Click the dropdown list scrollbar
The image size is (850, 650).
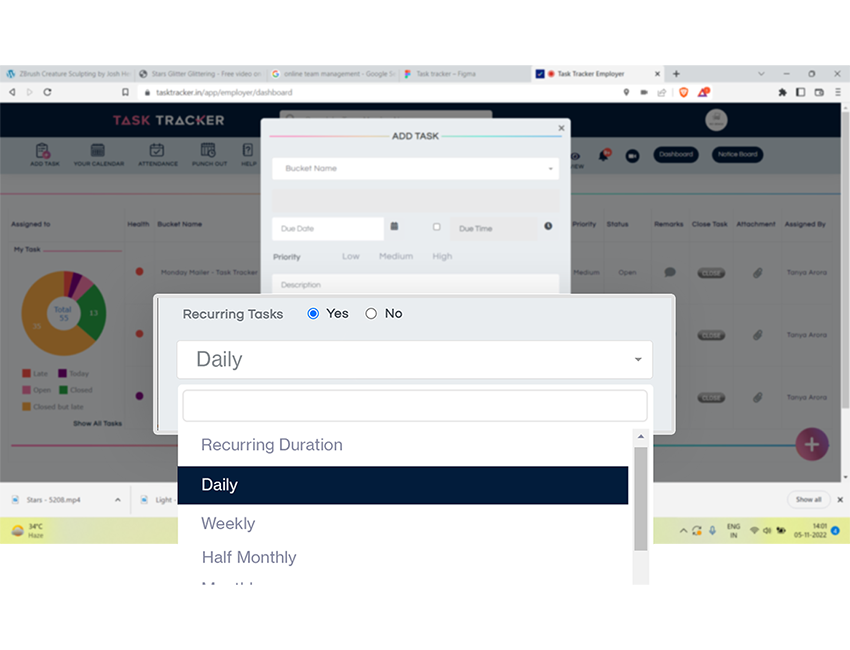point(640,498)
